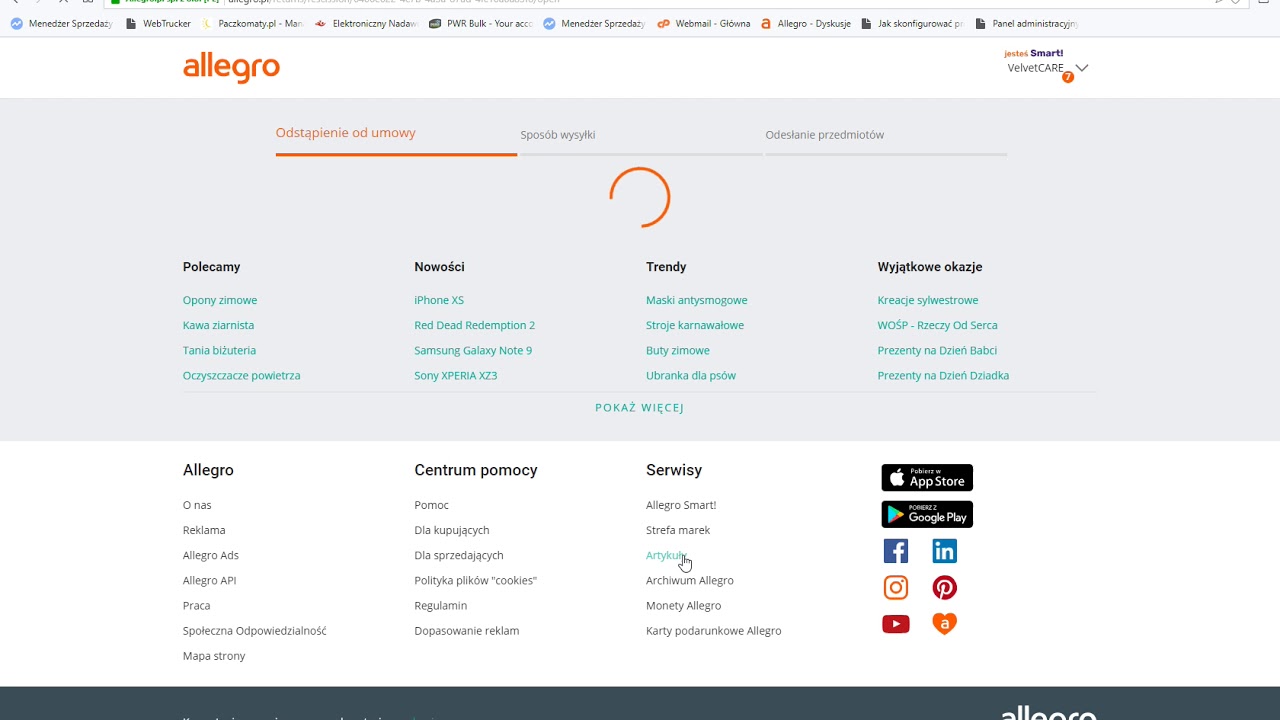Viewport: 1280px width, 720px height.
Task: Open the Reklama footer link
Action: point(204,530)
